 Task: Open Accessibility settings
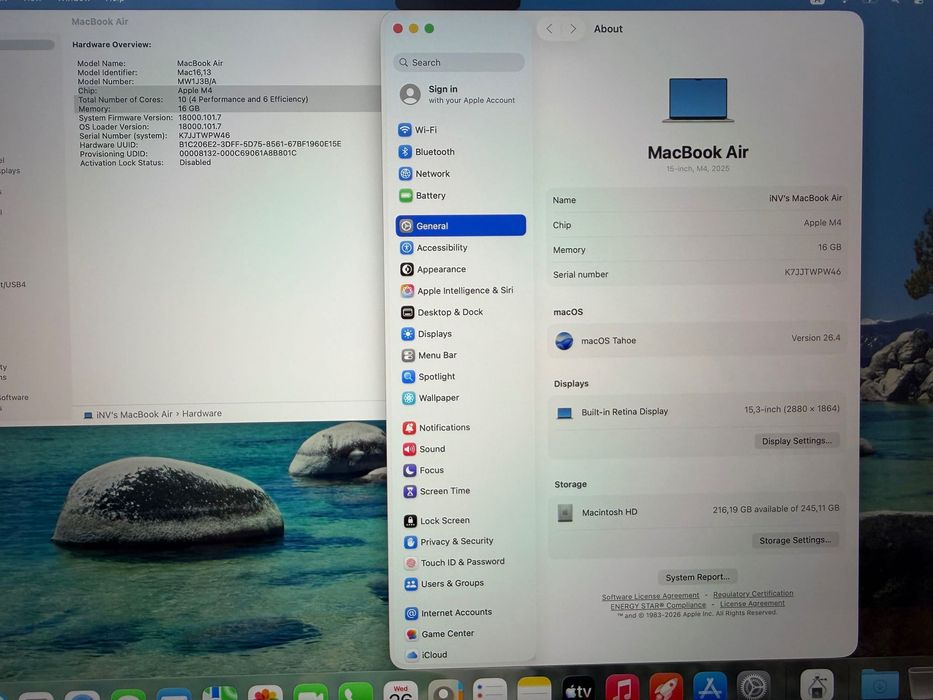[x=433, y=248]
